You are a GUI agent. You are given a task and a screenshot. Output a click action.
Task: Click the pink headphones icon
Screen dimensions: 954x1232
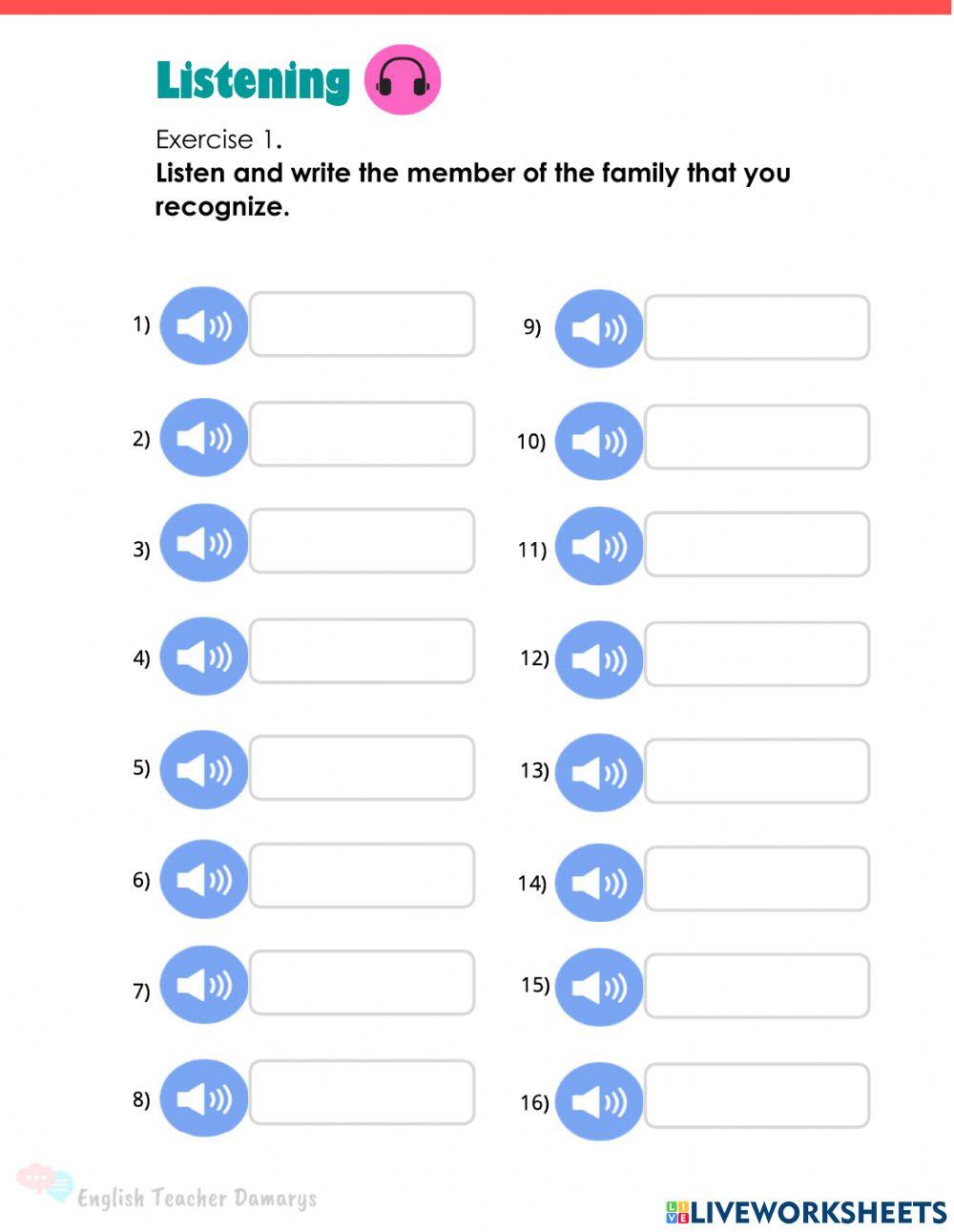(403, 79)
